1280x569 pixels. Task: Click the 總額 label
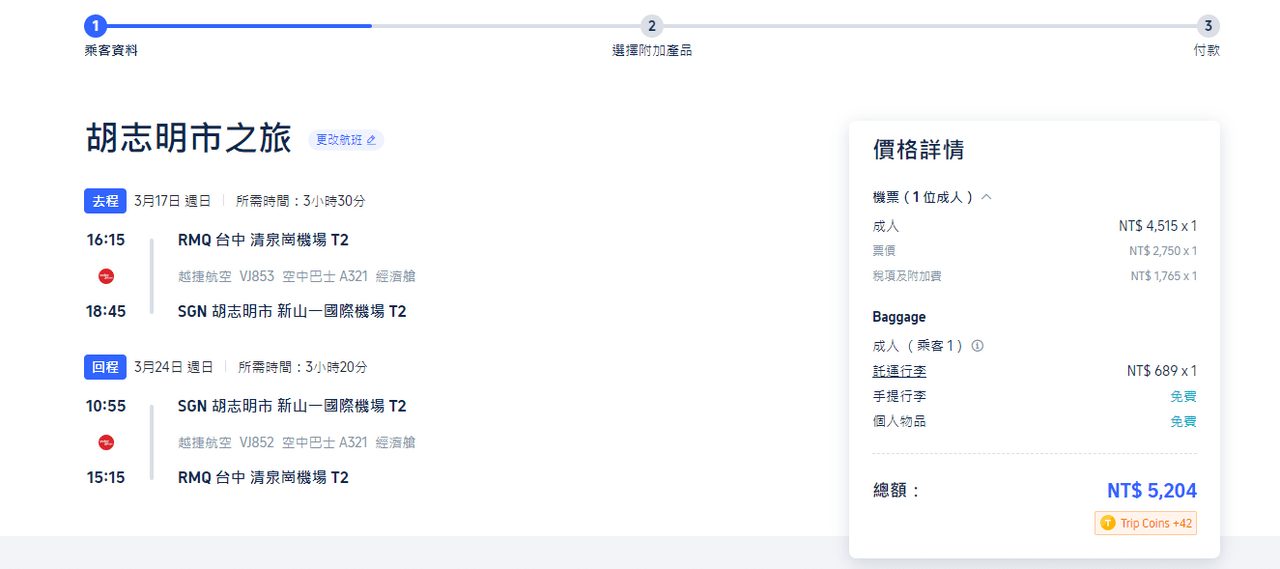(x=896, y=491)
